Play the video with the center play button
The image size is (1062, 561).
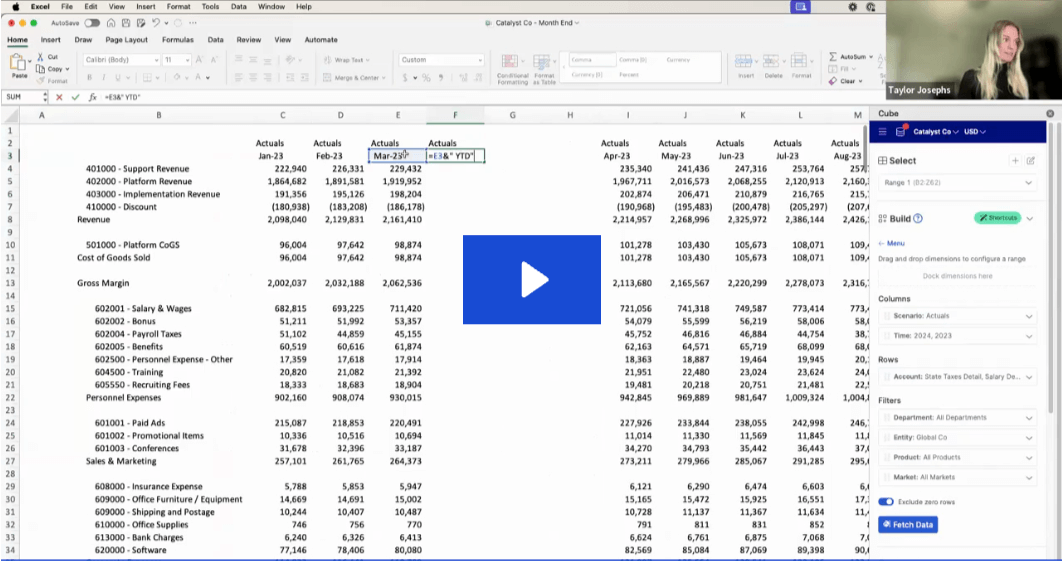click(531, 280)
